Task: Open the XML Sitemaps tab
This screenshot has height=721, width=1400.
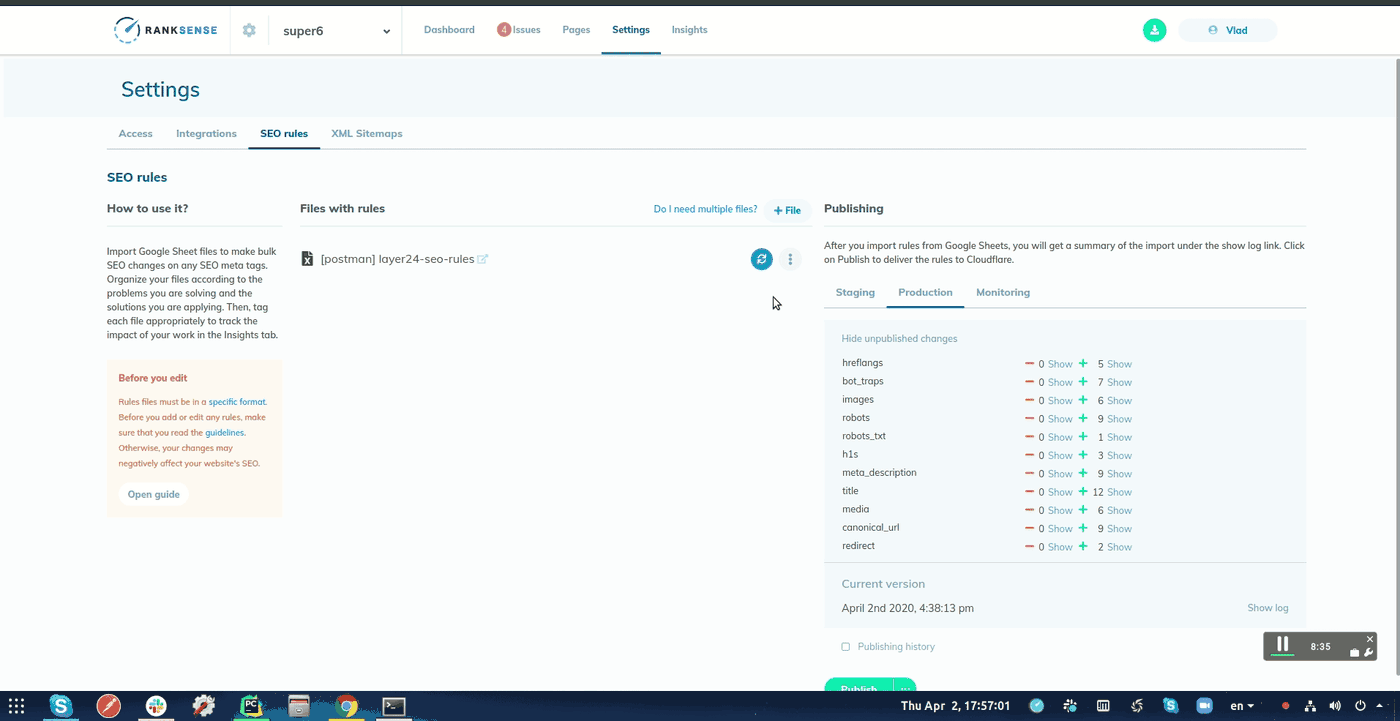Action: click(366, 133)
